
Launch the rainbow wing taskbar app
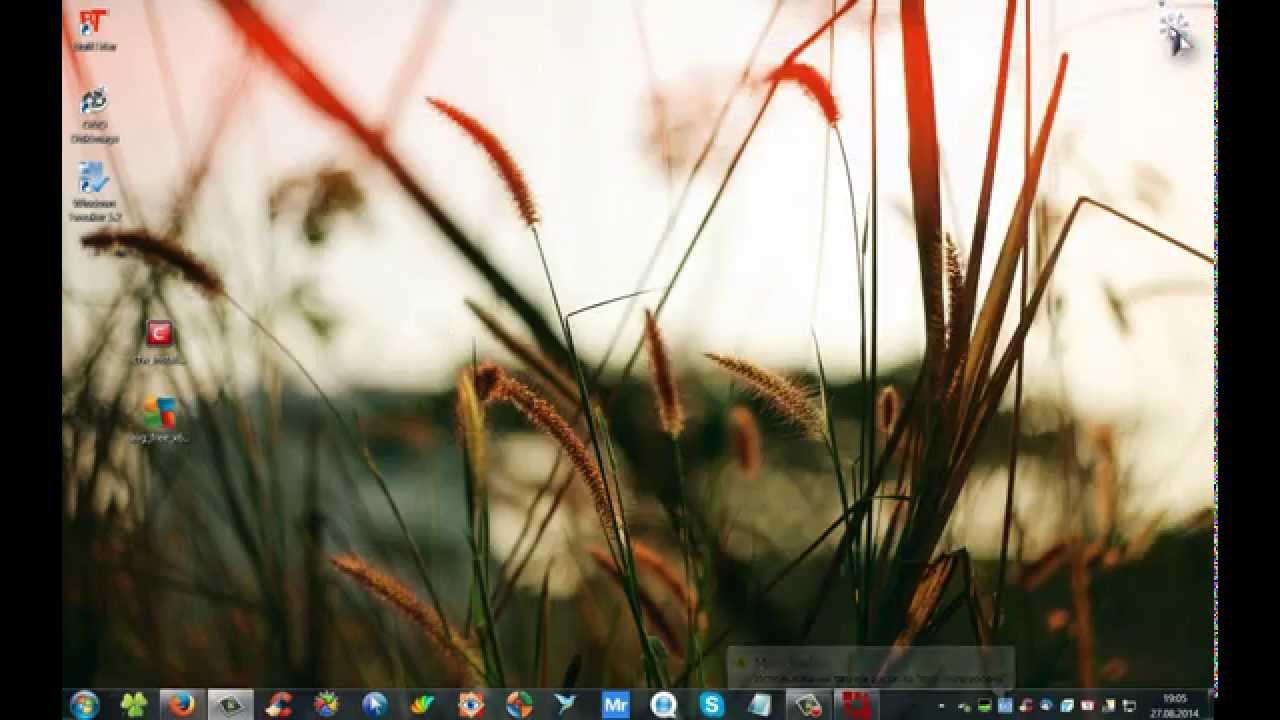422,705
